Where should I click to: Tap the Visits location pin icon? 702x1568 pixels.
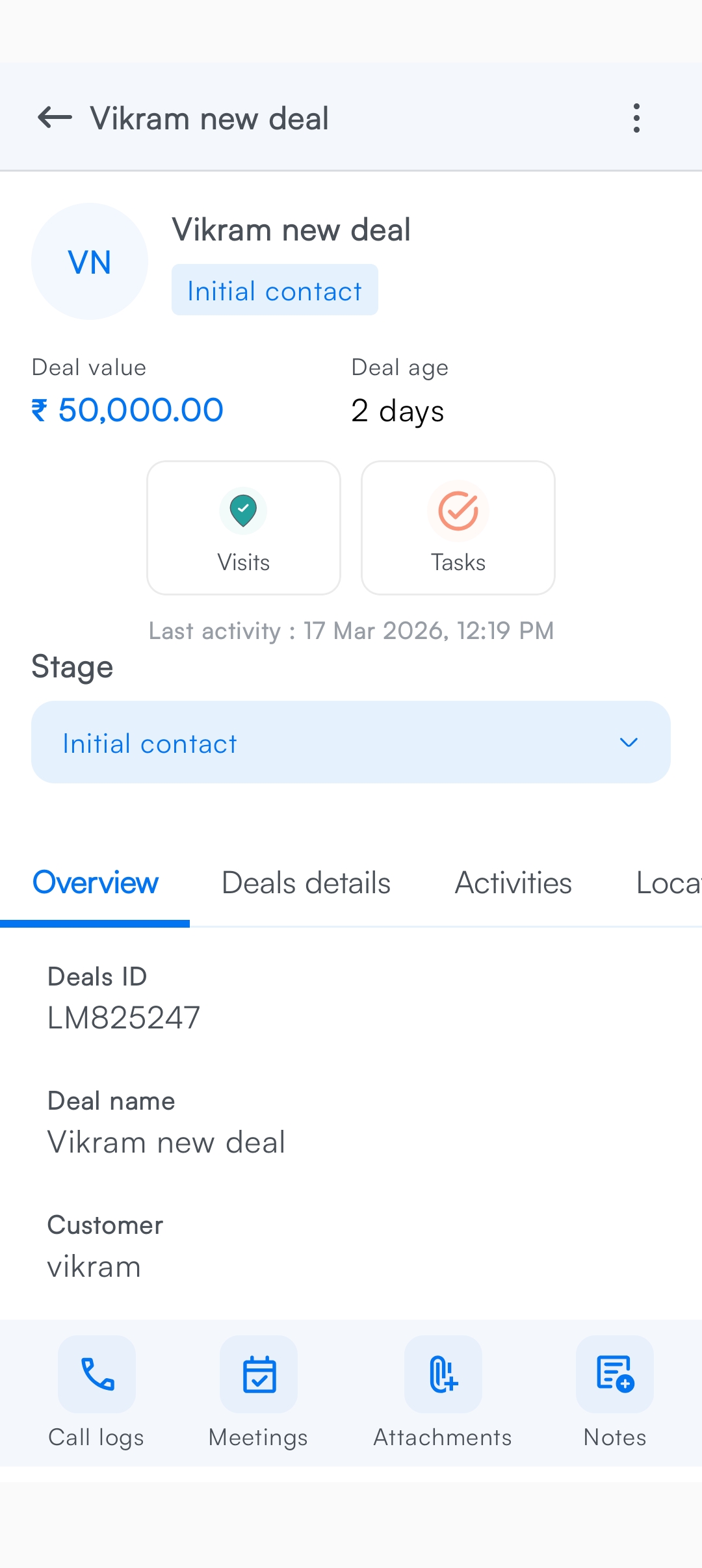pyautogui.click(x=243, y=510)
